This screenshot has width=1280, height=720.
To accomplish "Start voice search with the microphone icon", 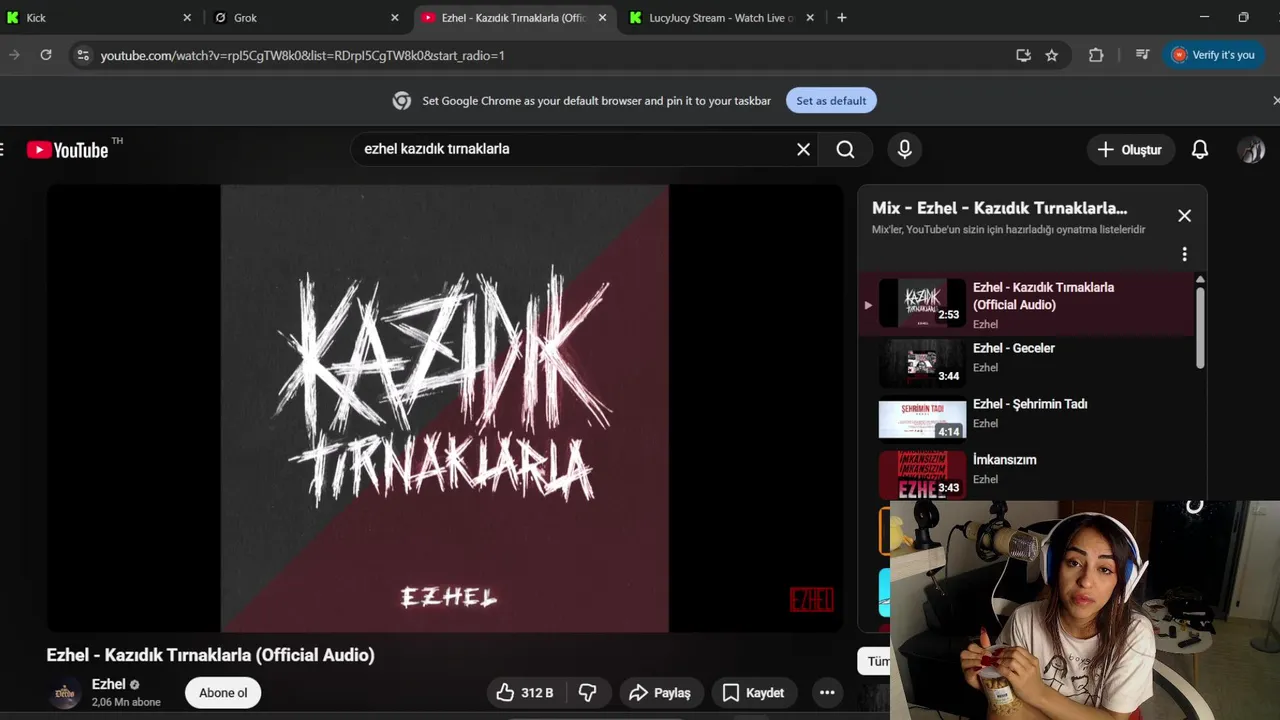I will click(904, 149).
